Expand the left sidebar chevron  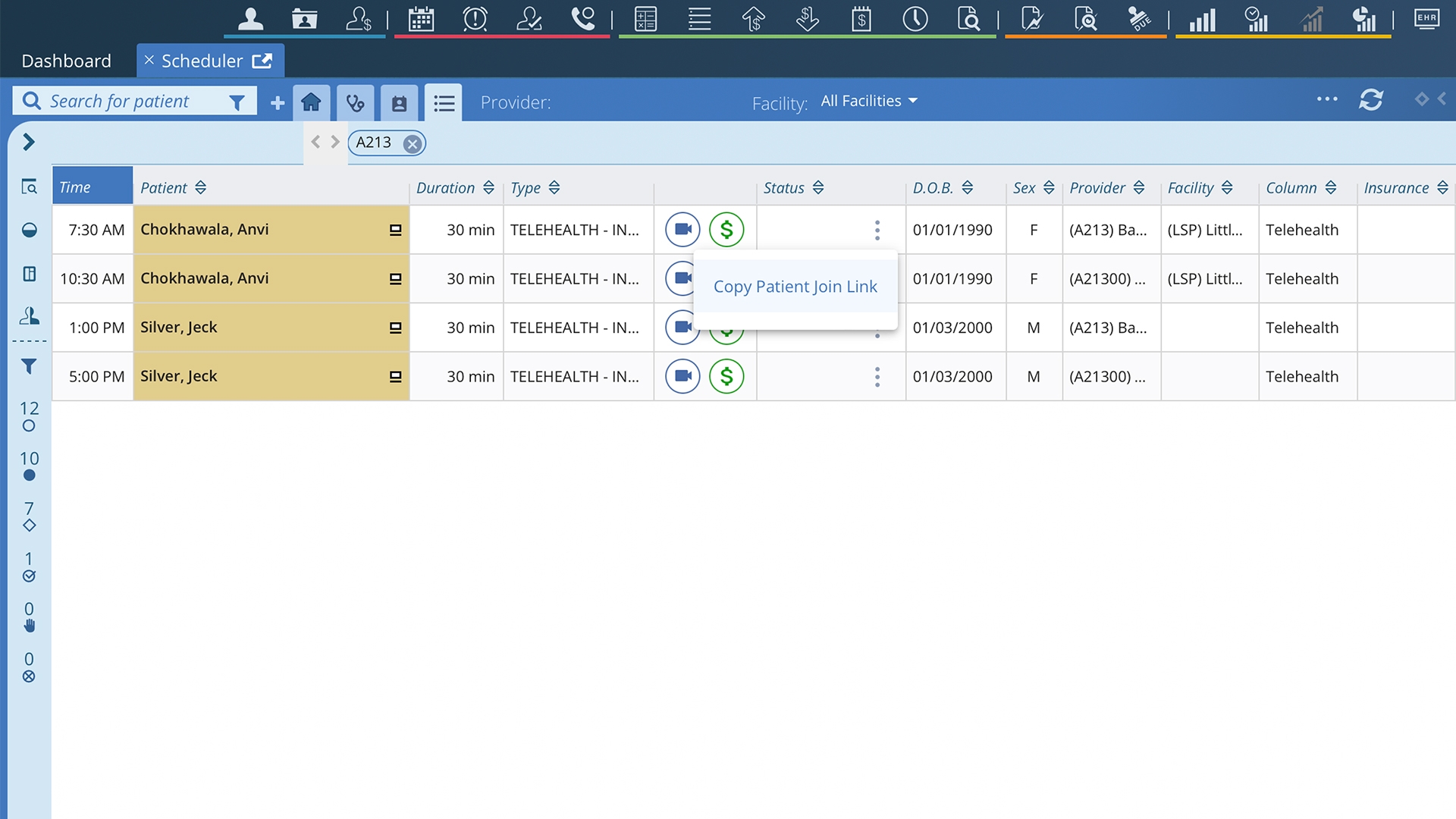[x=29, y=142]
